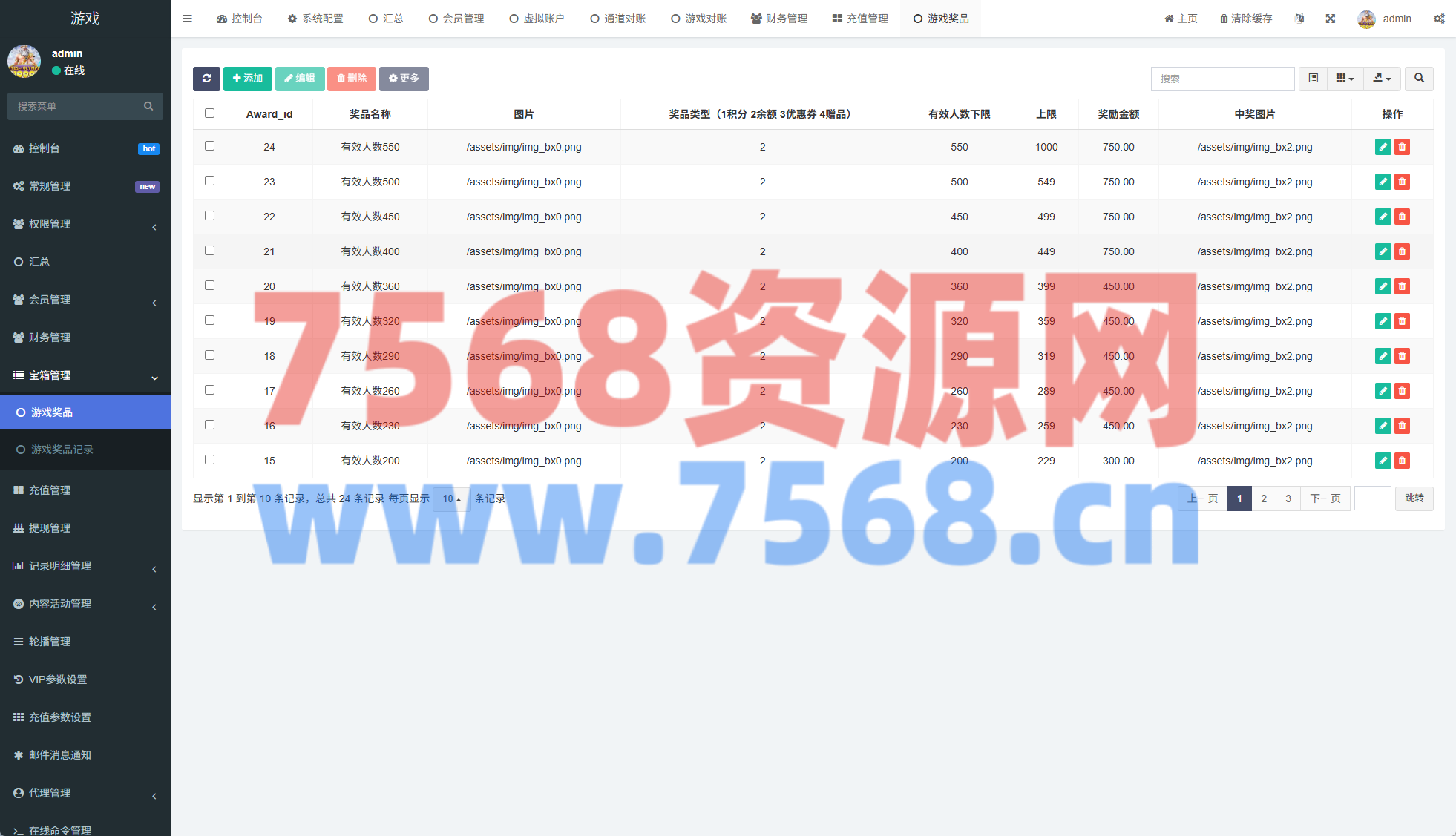1456x836 pixels.
Task: Click the fullscreen icon in the top bar
Action: pos(1331,19)
